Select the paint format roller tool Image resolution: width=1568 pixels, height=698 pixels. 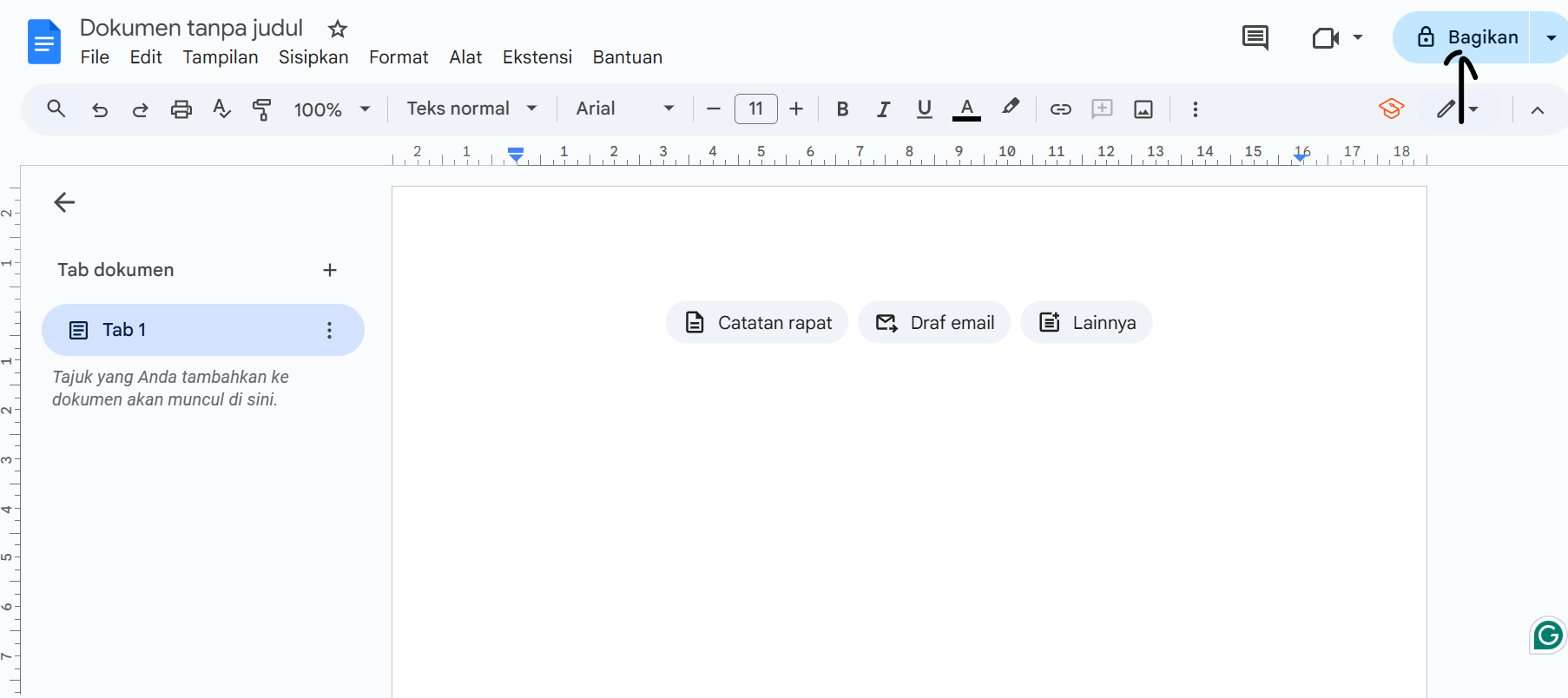coord(261,109)
